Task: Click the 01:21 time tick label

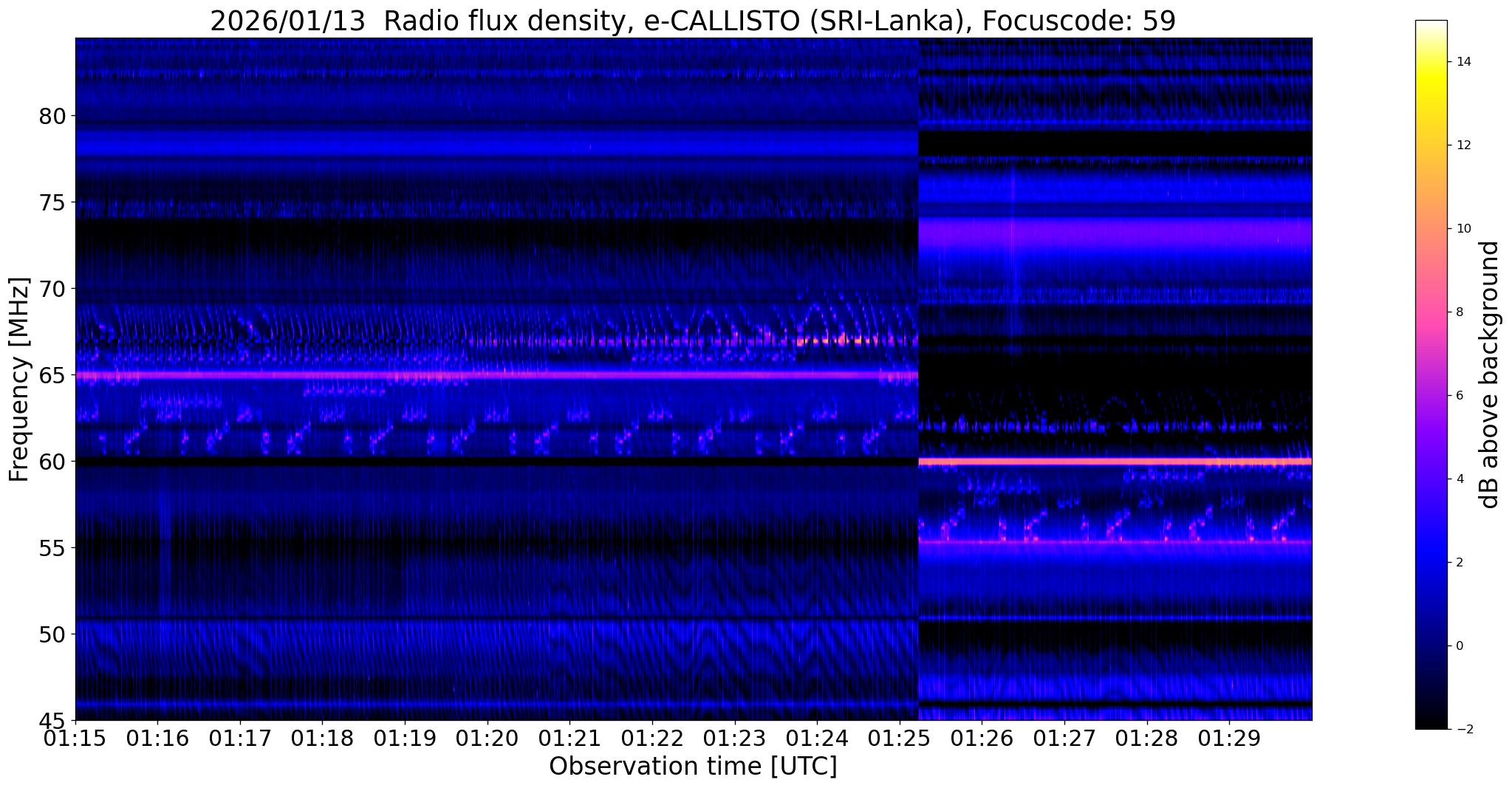Action: (570, 739)
